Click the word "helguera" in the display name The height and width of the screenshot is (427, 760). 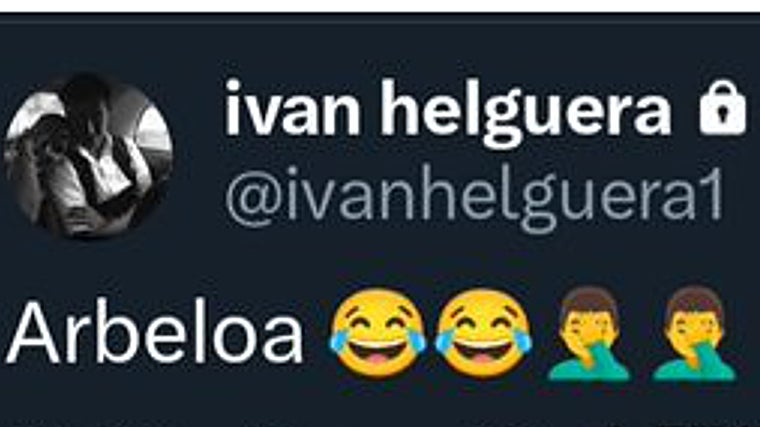tap(526, 111)
